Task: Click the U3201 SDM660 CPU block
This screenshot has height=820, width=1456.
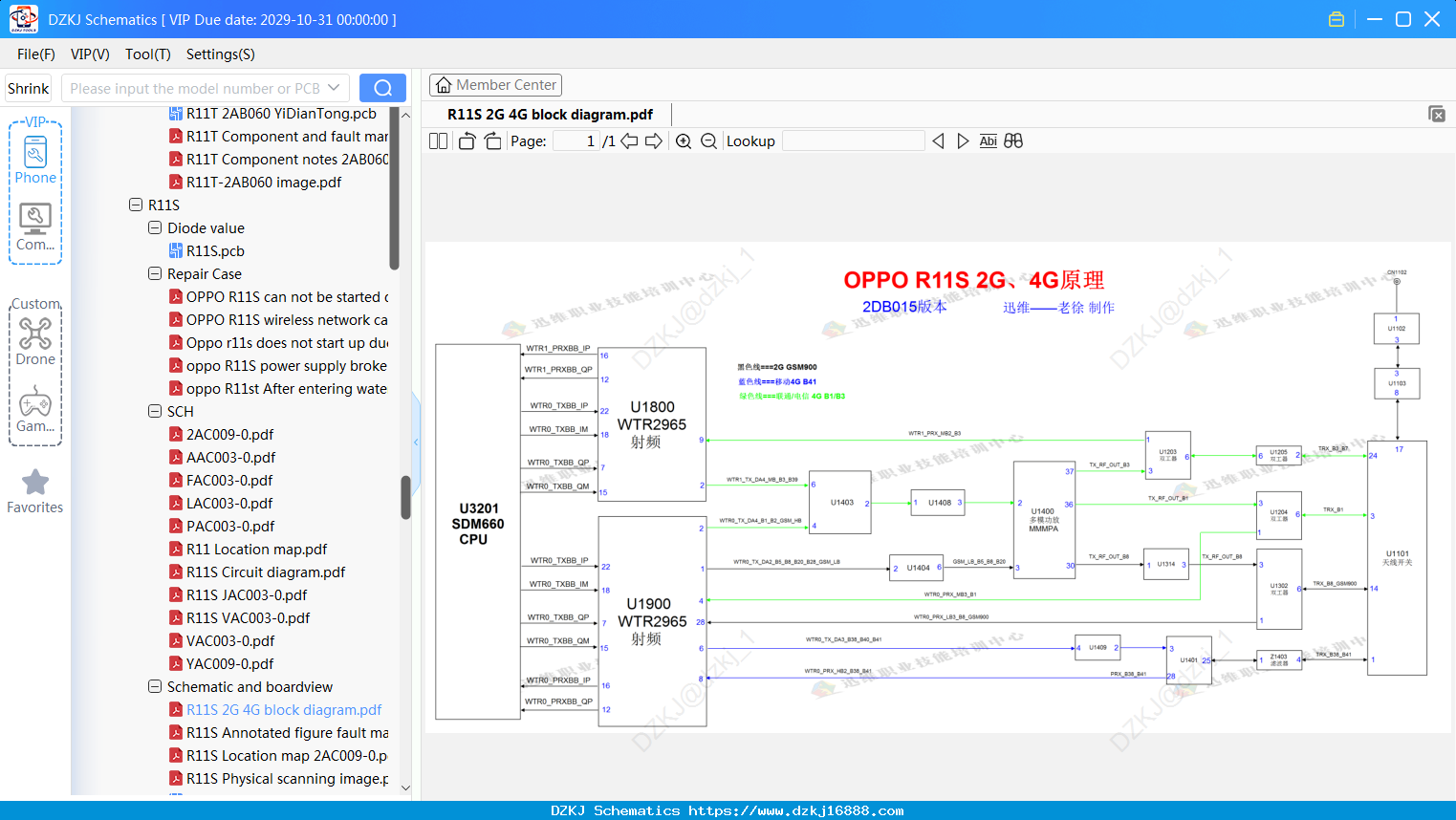Action: pos(478,531)
